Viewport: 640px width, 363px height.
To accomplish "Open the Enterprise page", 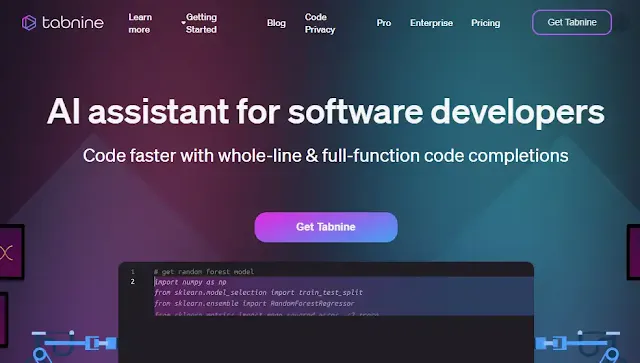I will point(431,23).
